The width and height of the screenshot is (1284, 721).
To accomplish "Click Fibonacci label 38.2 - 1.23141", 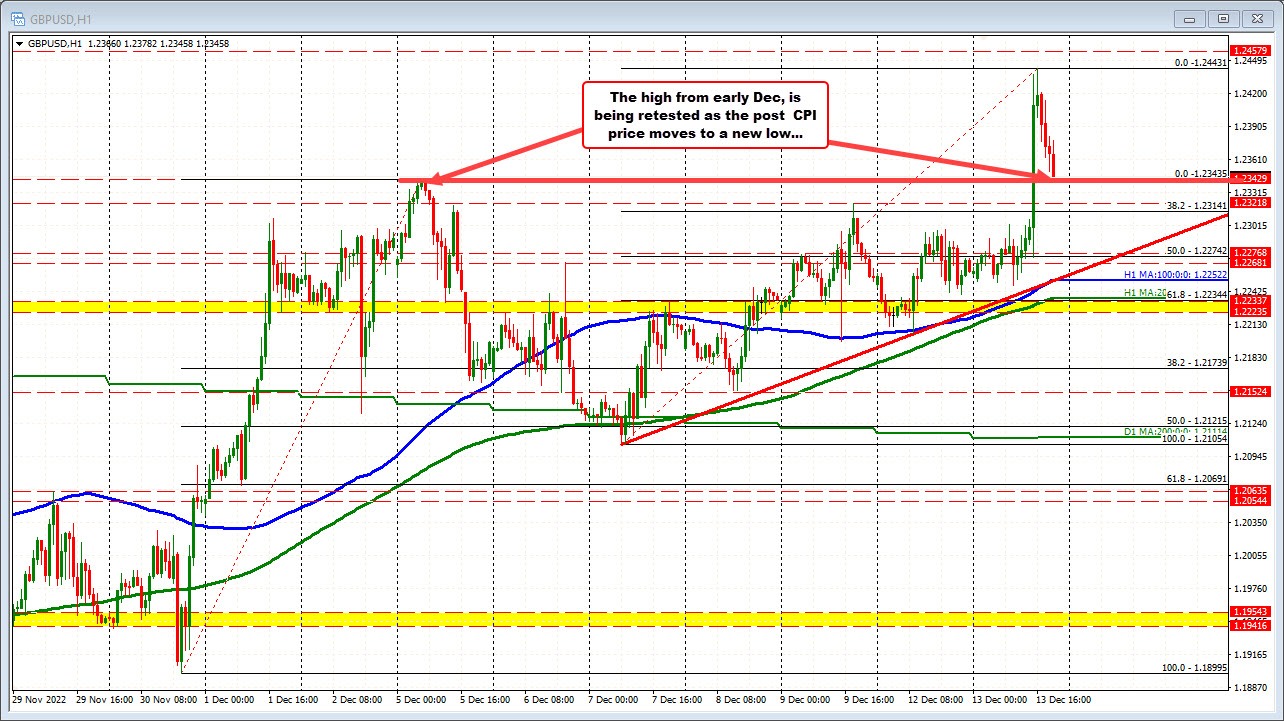I will click(1198, 204).
